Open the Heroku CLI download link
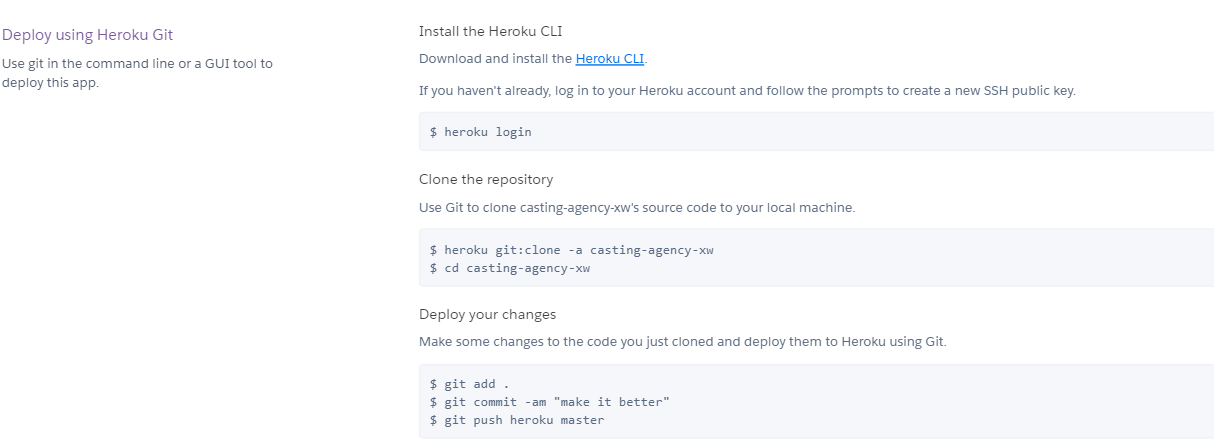The height and width of the screenshot is (444, 1214). [610, 59]
